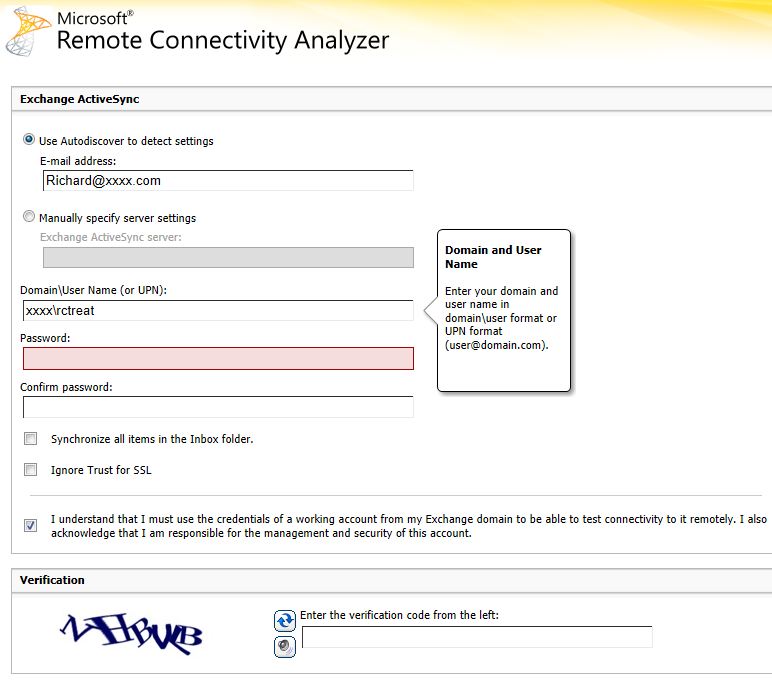This screenshot has height=685, width=772.
Task: Click the Exchange ActiveSync server field
Action: click(x=228, y=258)
